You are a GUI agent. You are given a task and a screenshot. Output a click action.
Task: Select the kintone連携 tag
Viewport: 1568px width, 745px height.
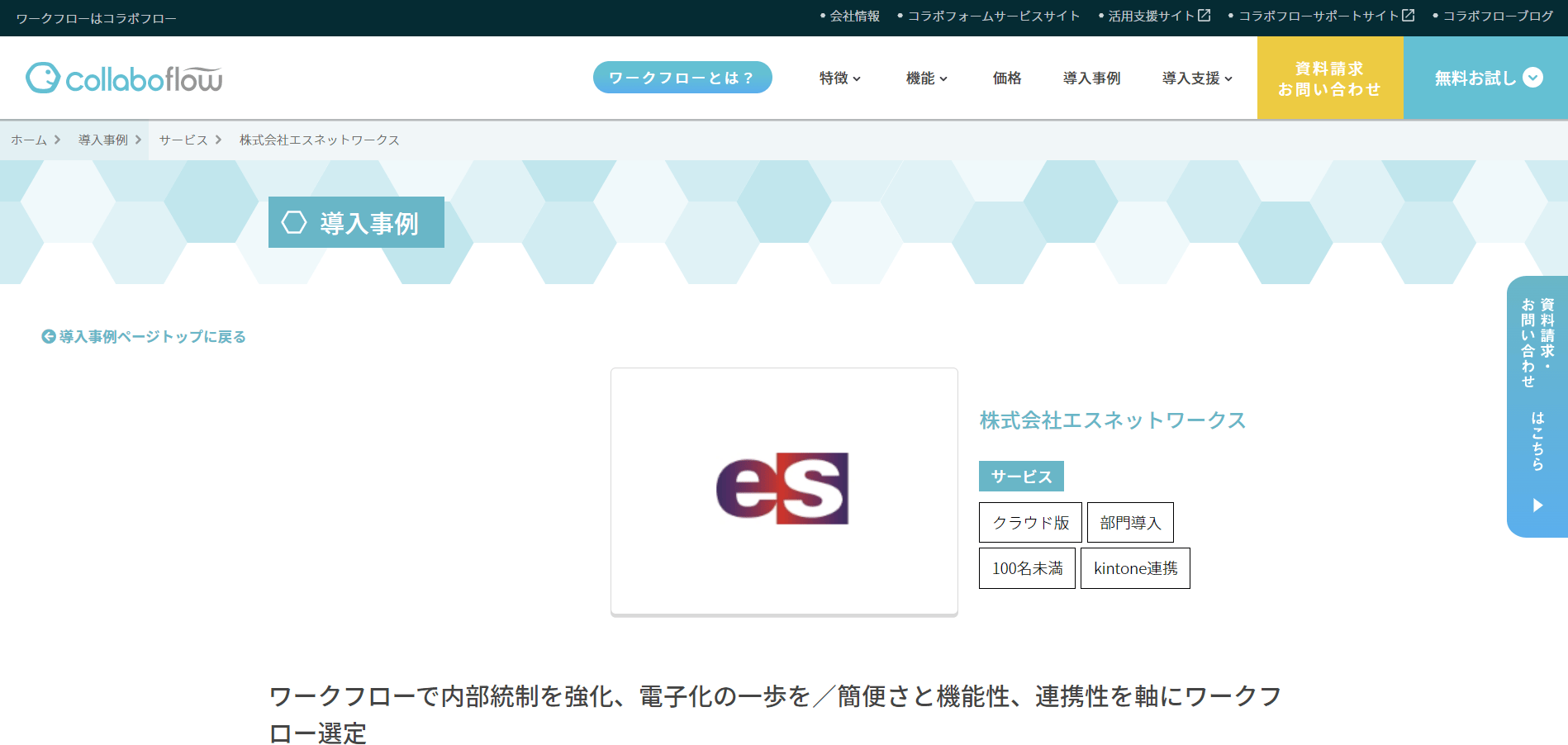pyautogui.click(x=1135, y=568)
